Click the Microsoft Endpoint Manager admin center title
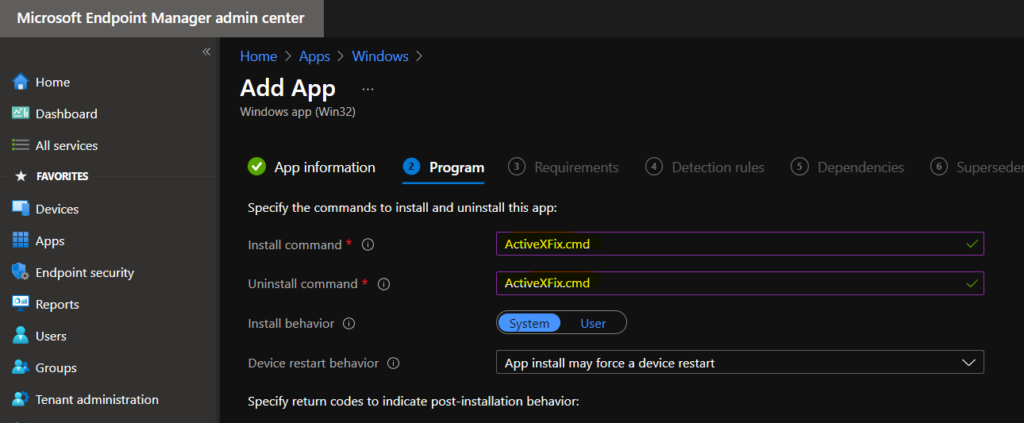The width and height of the screenshot is (1024, 423). 161,18
